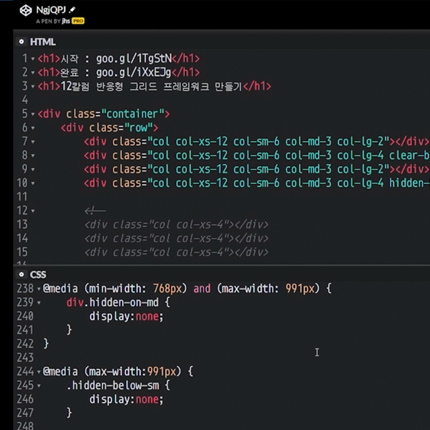Viewport: 430px width, 430px height.
Task: Edit pen title with pencil icon
Action: pyautogui.click(x=72, y=10)
